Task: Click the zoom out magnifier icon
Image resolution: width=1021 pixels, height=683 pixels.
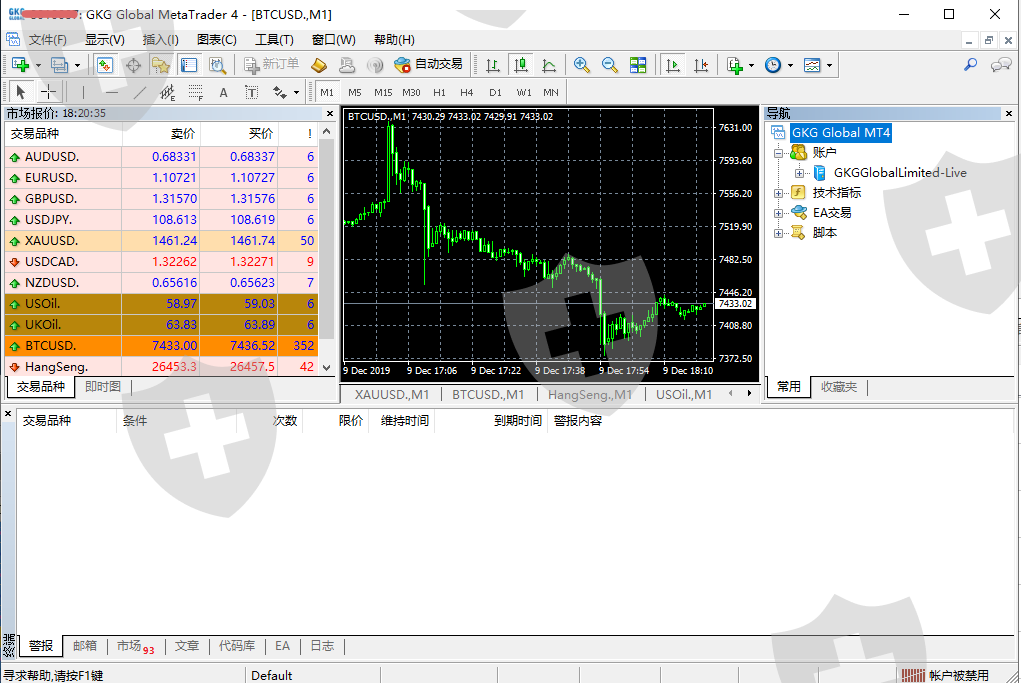Action: tap(610, 65)
